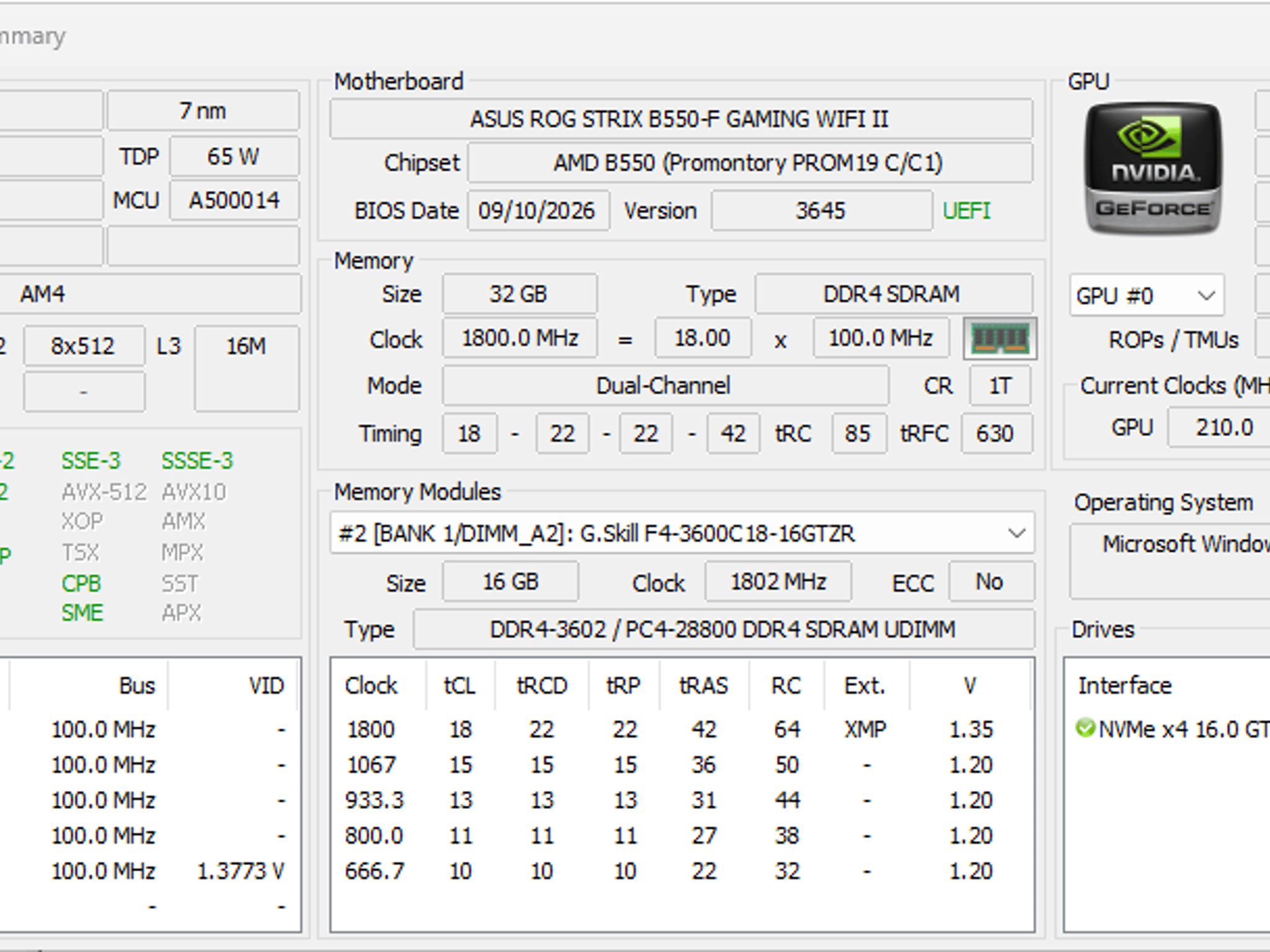Screen dimensions: 1270x952
Task: Click the Microsoft Windows operating system field
Action: click(x=1171, y=562)
